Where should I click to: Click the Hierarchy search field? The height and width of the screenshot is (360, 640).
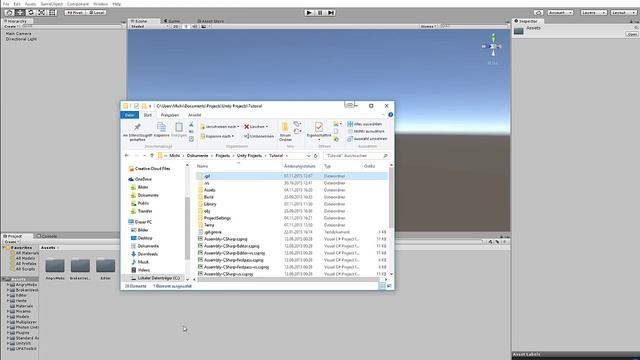[72, 27]
